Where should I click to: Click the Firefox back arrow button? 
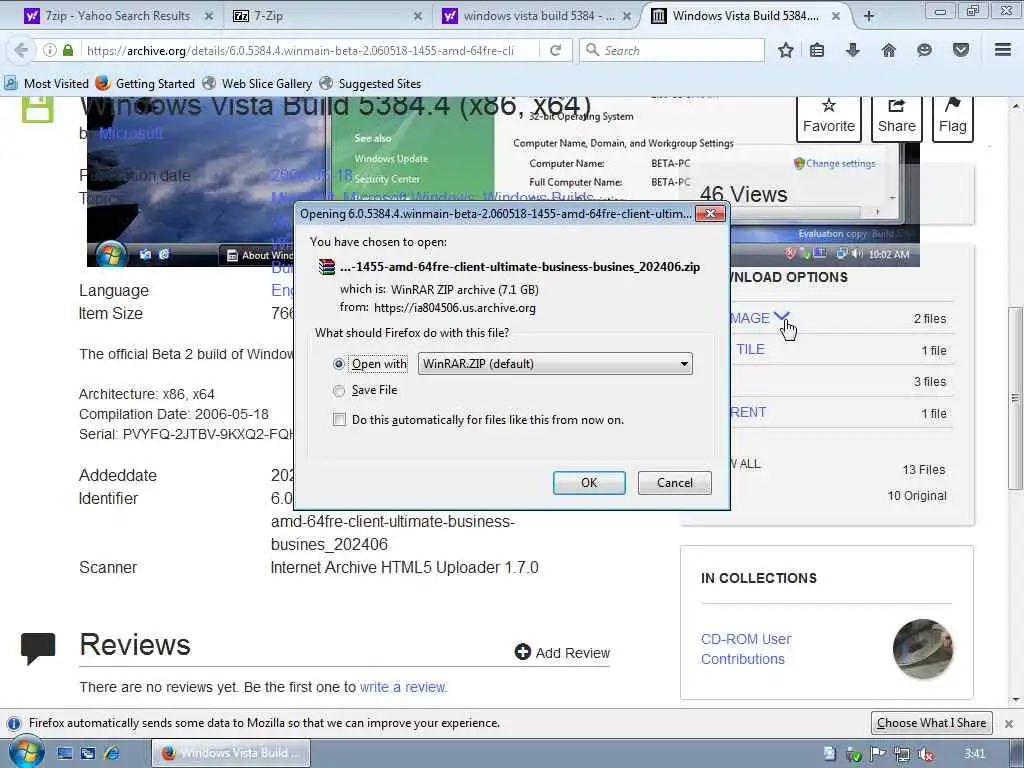(21, 50)
